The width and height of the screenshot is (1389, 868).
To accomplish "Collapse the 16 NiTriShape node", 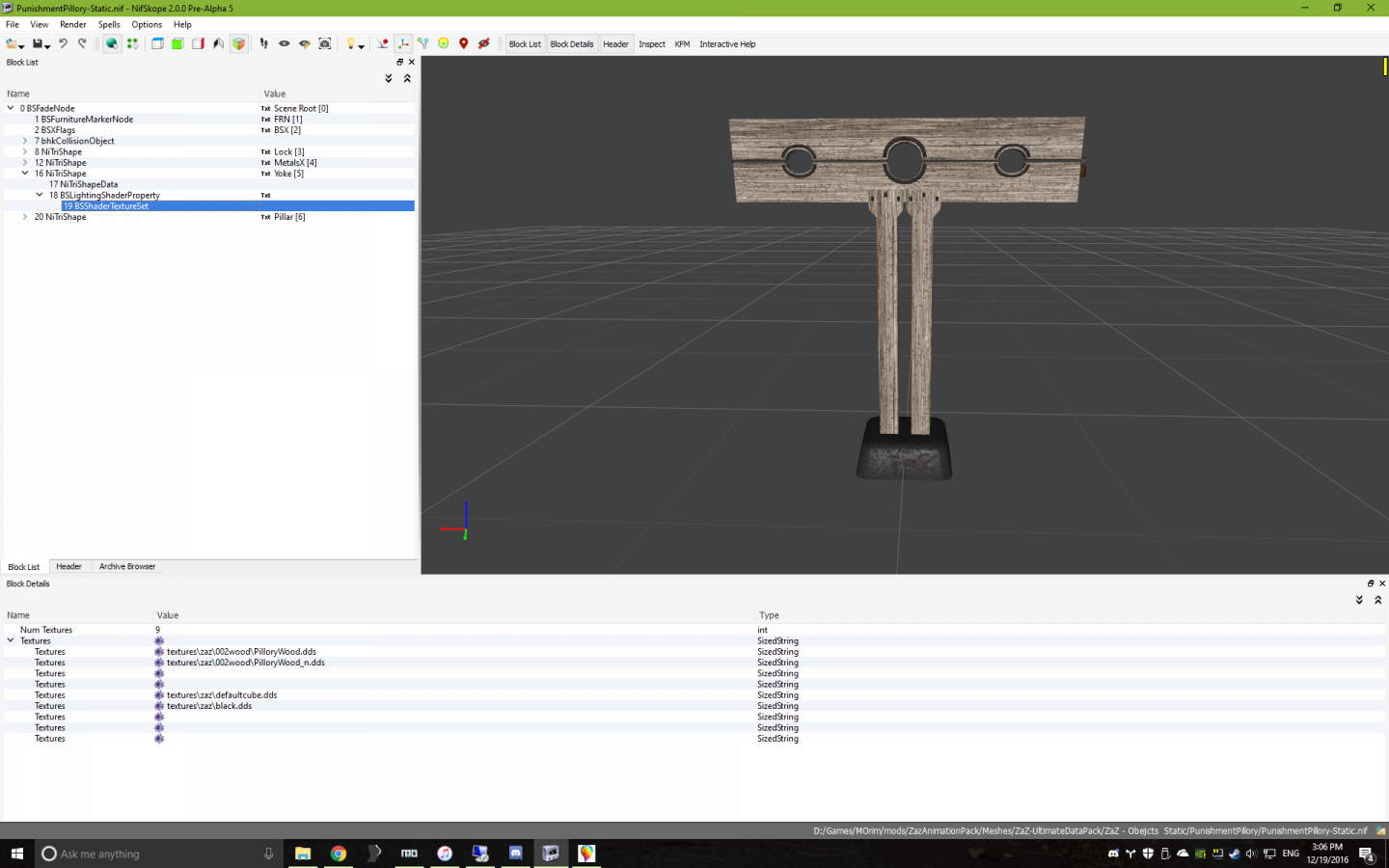I will [x=25, y=174].
